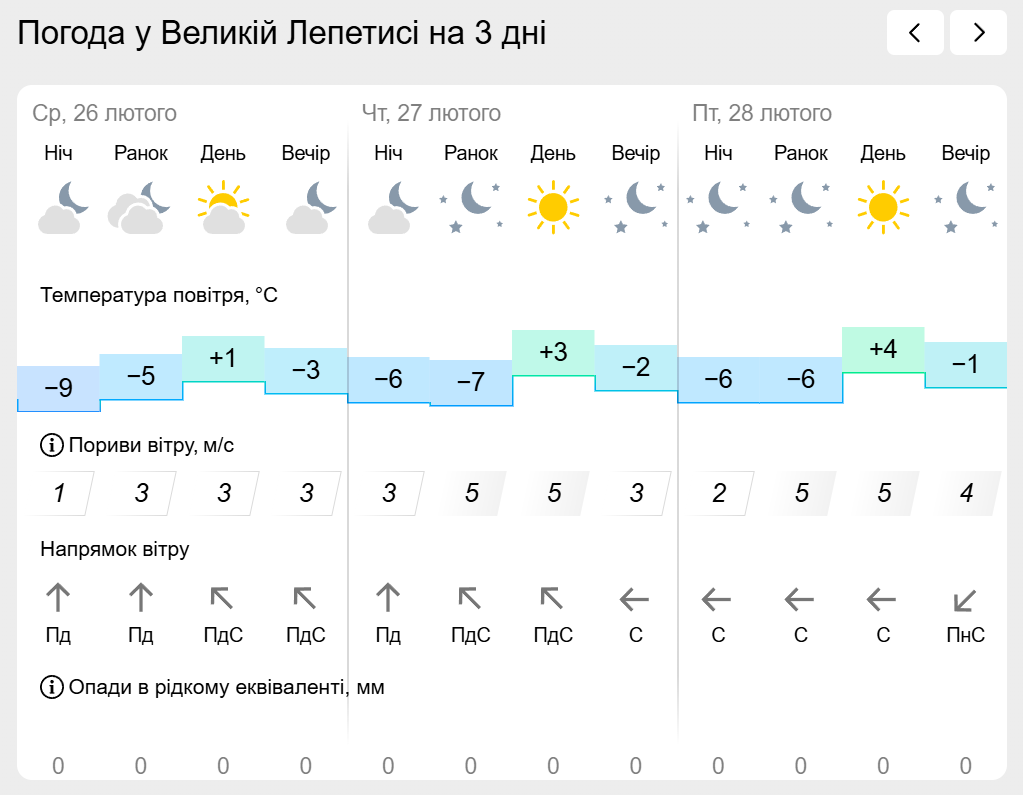The width and height of the screenshot is (1023, 795).
Task: Click the cloudy moon icon for Wednesday Ніч
Action: coord(63,207)
